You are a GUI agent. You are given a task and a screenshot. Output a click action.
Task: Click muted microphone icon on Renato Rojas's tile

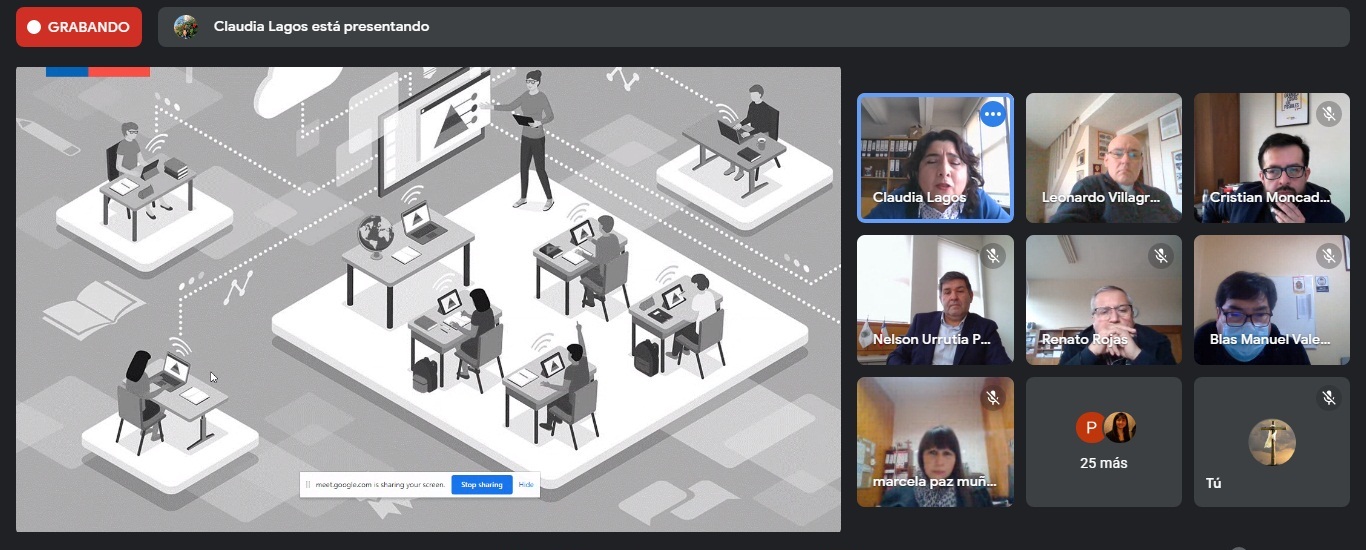tap(1160, 256)
